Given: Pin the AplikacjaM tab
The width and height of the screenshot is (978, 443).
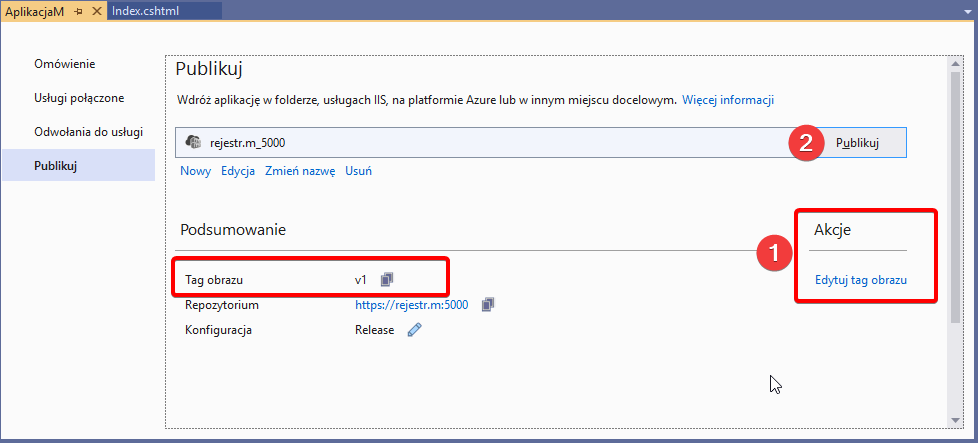Looking at the screenshot, I should click(78, 10).
